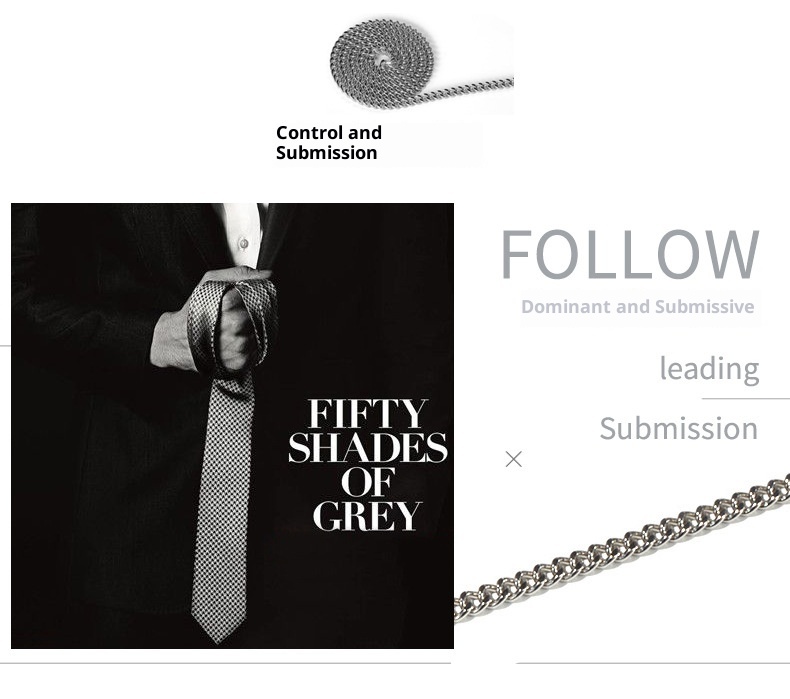Click the word FIFTY in poster title
This screenshot has width=790, height=699.
pyautogui.click(x=368, y=414)
